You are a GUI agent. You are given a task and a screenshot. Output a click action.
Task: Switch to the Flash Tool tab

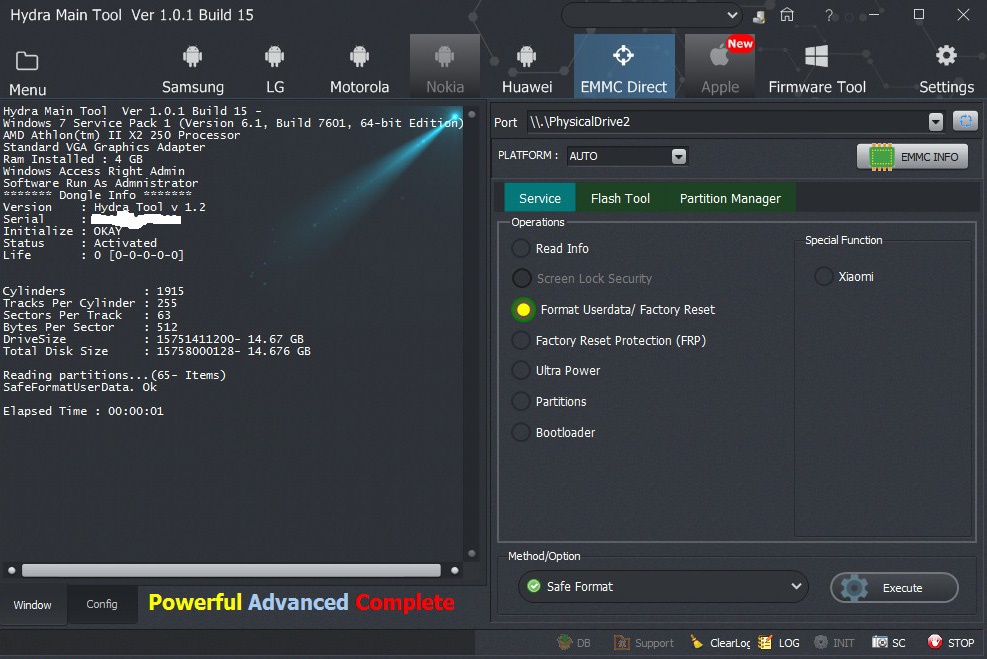click(x=620, y=198)
